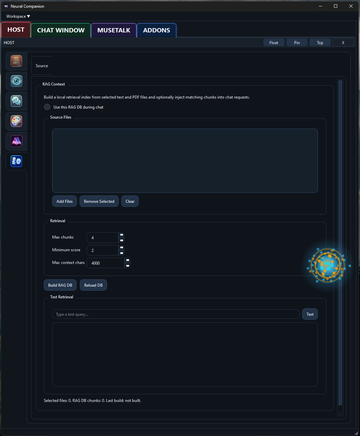Switch to the HOST tab
This screenshot has height=436, width=360.
click(16, 30)
